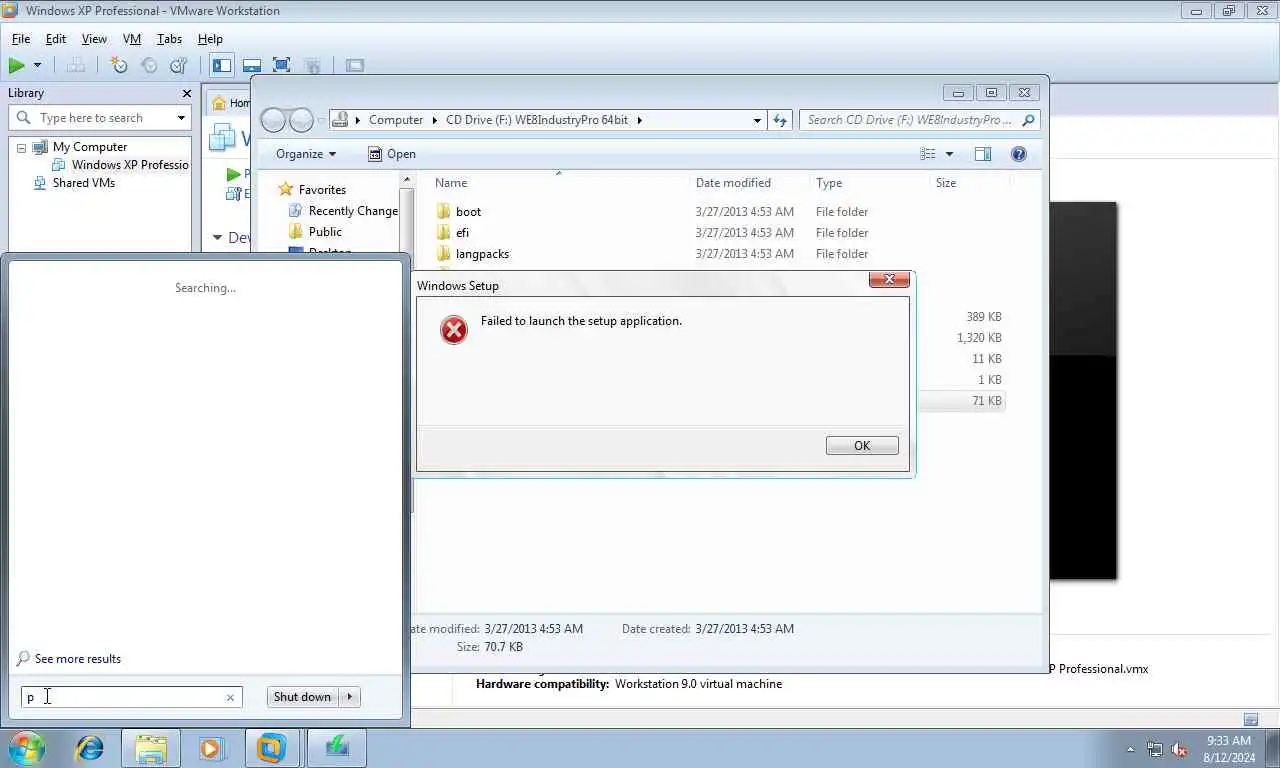Click the Windows Start orb
The height and width of the screenshot is (768, 1280).
(x=27, y=747)
